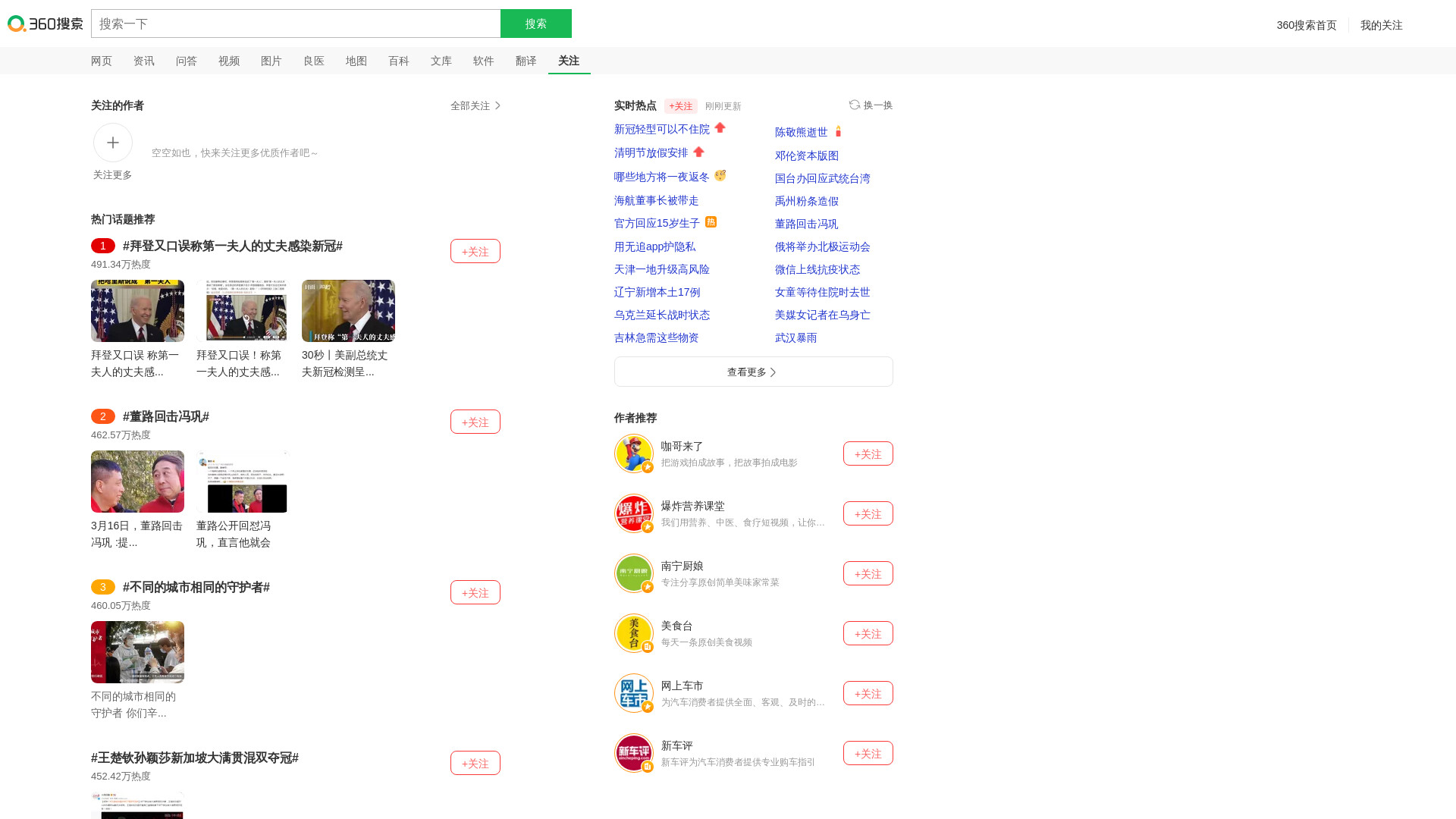Viewport: 1456px width, 819px height.
Task: Open thumbnail 不同的城市相同的守护者 你们辛
Action: (x=137, y=652)
